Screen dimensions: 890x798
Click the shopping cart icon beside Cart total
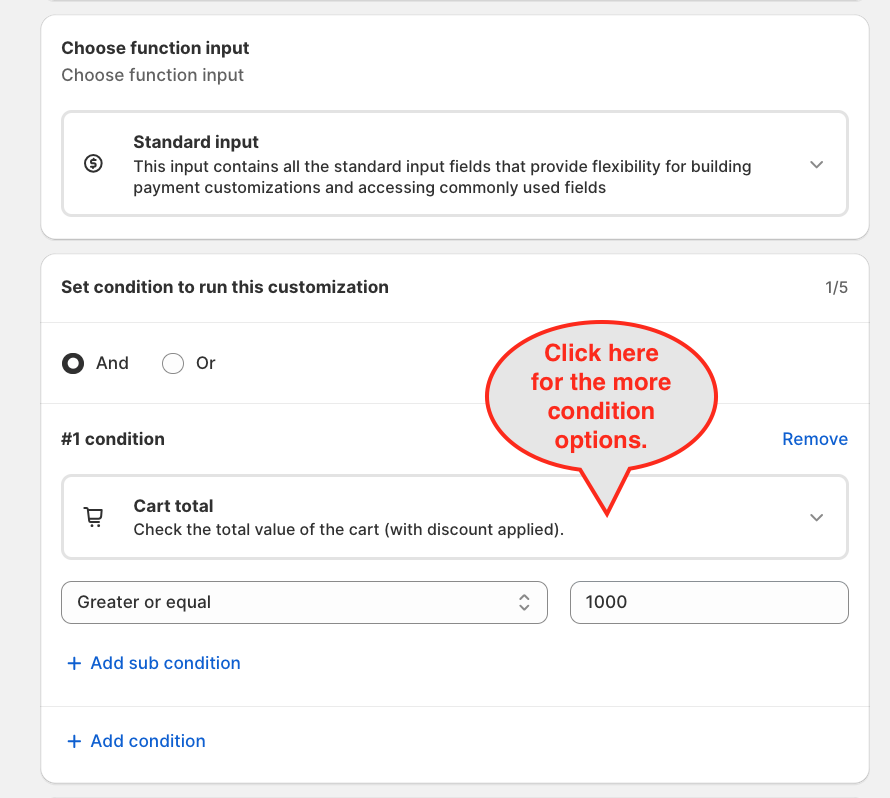click(93, 517)
